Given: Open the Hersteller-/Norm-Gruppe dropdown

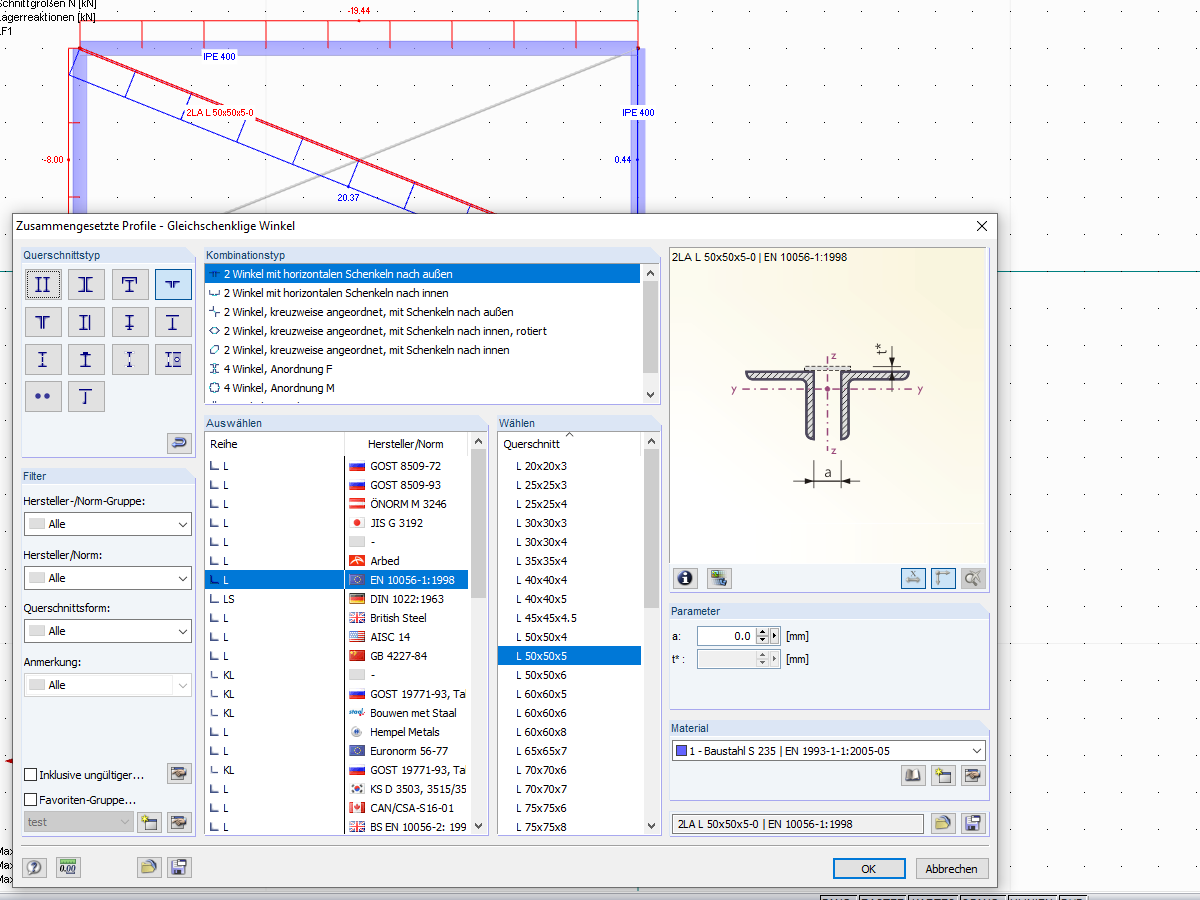Looking at the screenshot, I should [x=107, y=524].
